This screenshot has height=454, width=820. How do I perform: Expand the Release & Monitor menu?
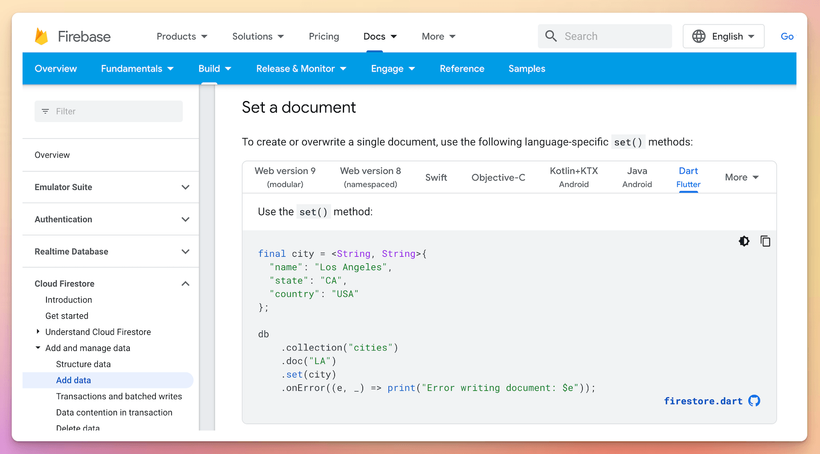(x=301, y=69)
